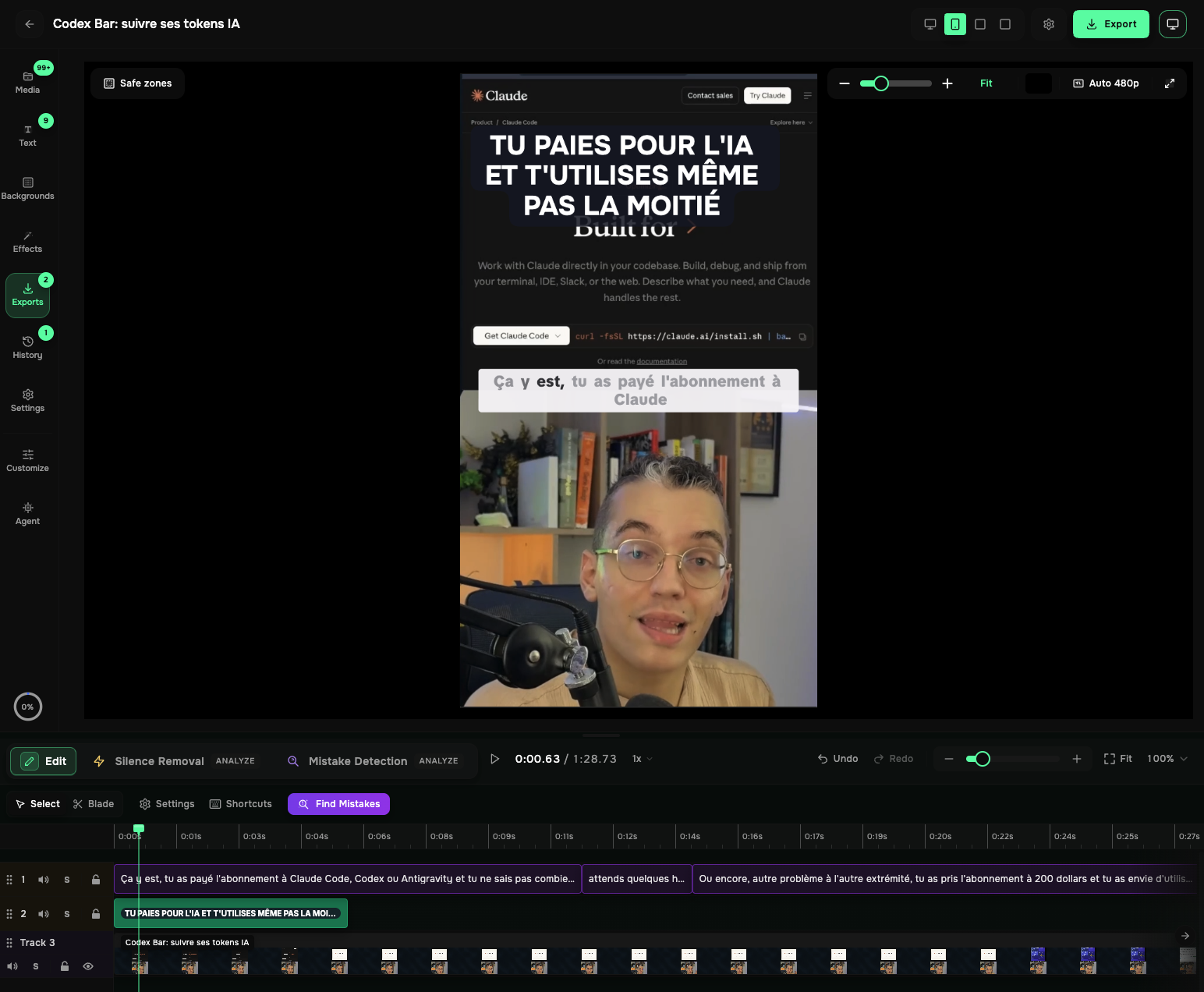Select the Blade tool
This screenshot has height=992, width=1204.
(94, 804)
